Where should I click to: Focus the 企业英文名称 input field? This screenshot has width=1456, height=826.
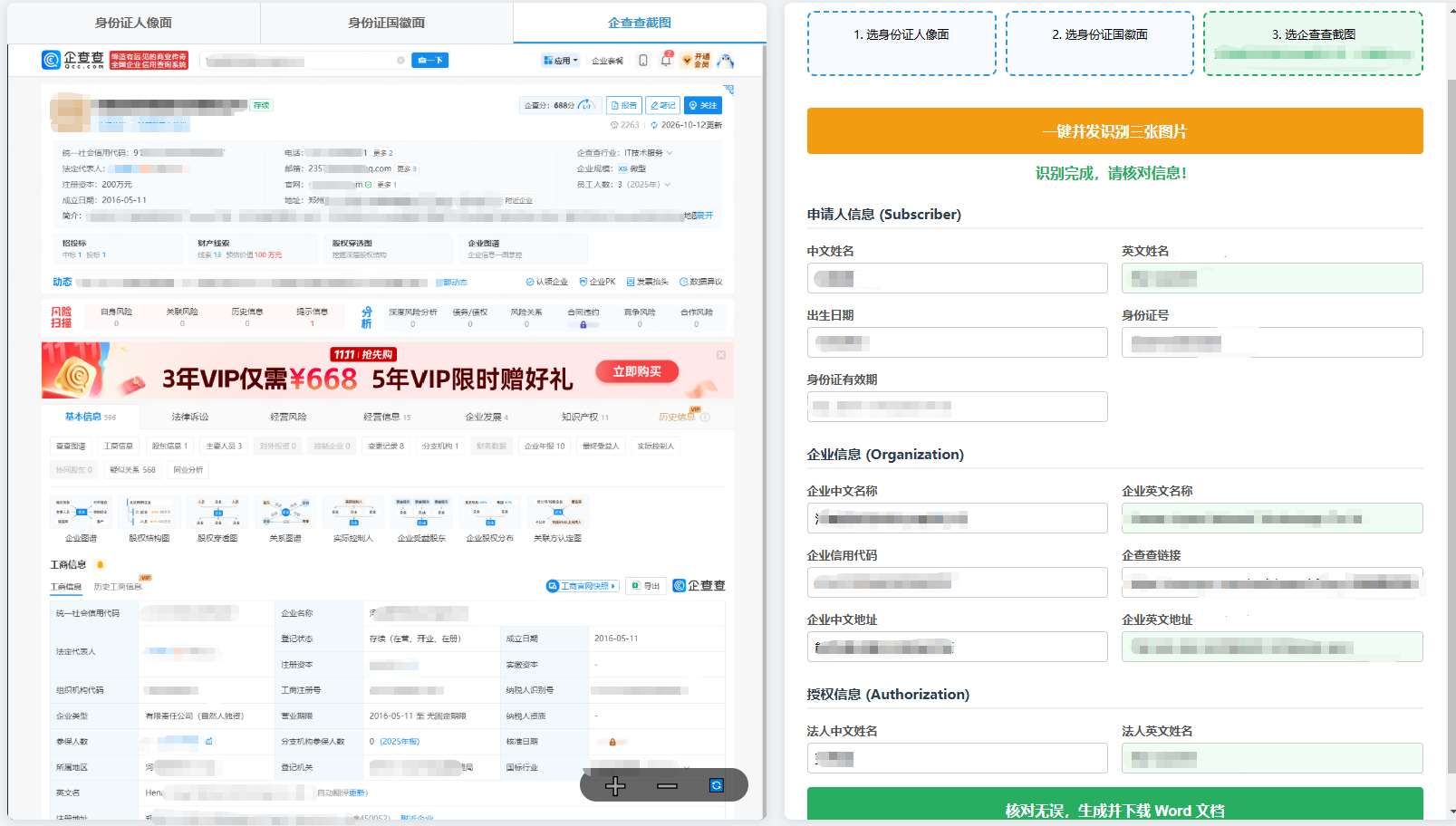(x=1272, y=518)
